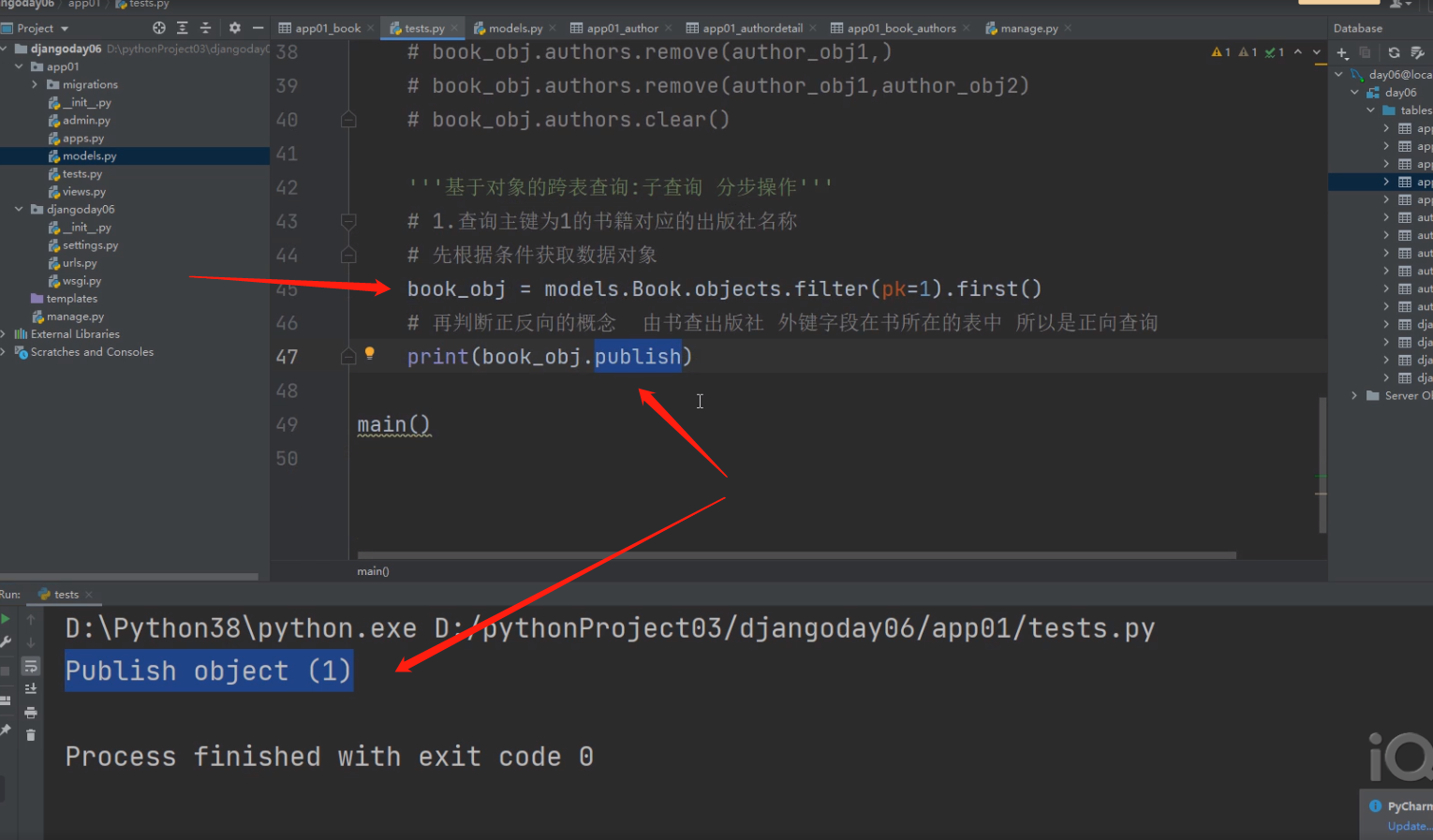Rerun the tests script with green play
Screen dimensions: 1433x840
point(6,619)
